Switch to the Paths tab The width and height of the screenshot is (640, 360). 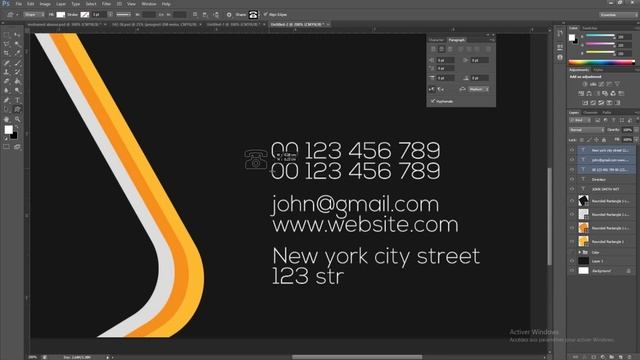pos(607,113)
